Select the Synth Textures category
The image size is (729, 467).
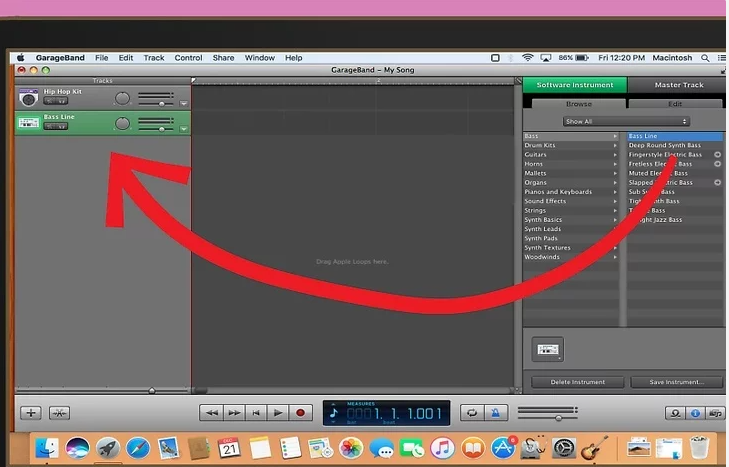coord(571,247)
